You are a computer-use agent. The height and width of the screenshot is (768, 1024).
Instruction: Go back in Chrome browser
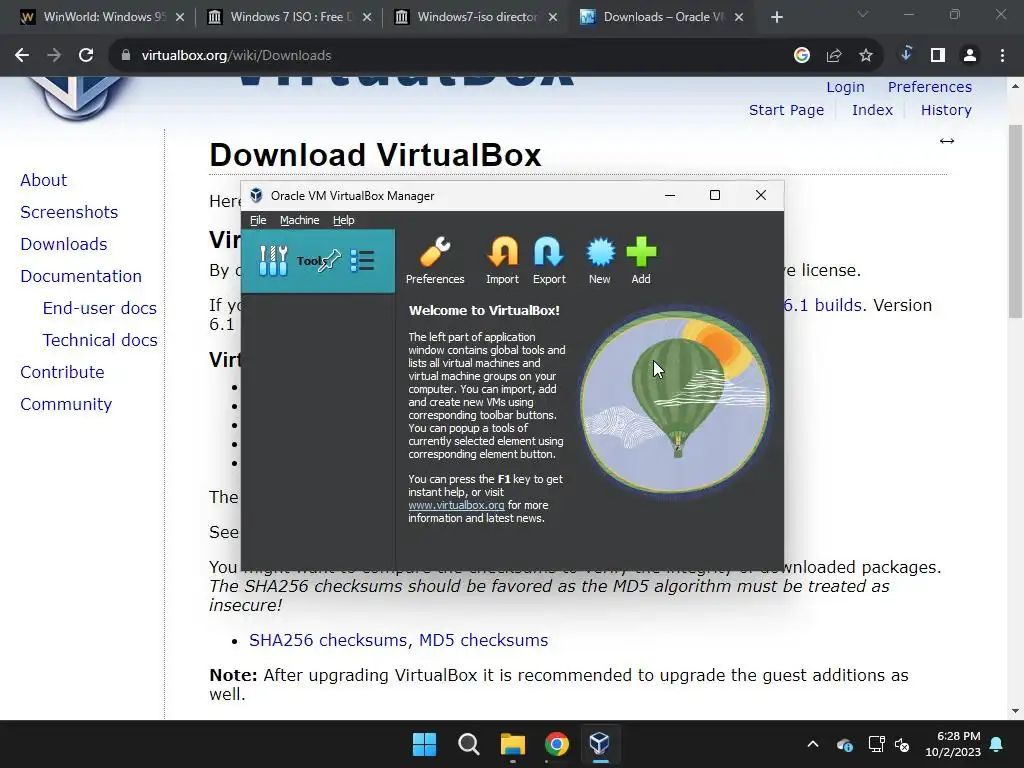(22, 56)
